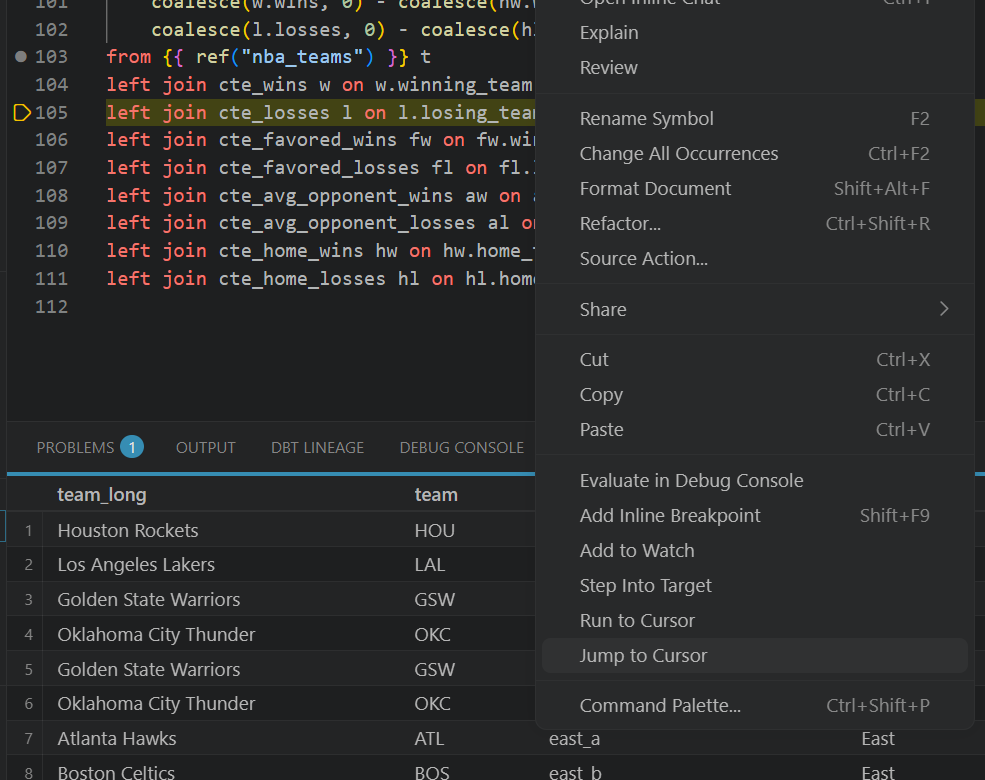
Task: Expand the Share submenu arrow
Action: [x=944, y=309]
